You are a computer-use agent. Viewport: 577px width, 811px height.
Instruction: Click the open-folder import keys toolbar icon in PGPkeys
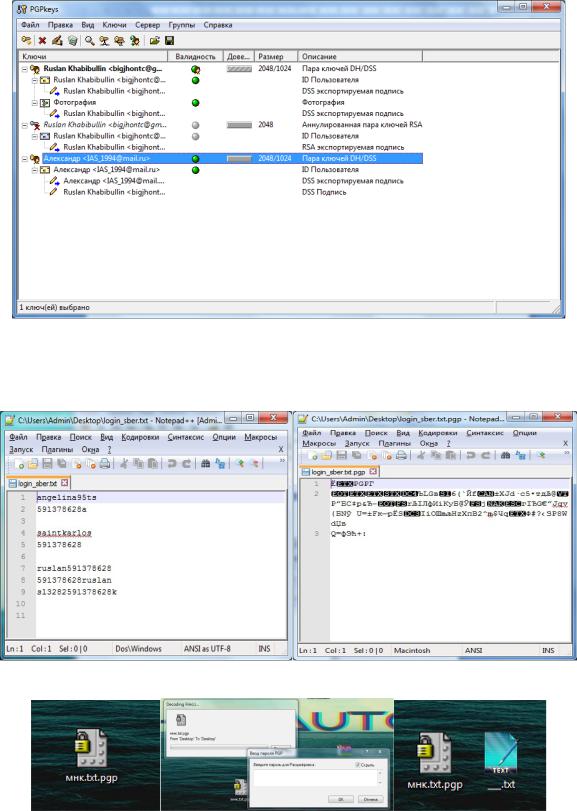154,40
